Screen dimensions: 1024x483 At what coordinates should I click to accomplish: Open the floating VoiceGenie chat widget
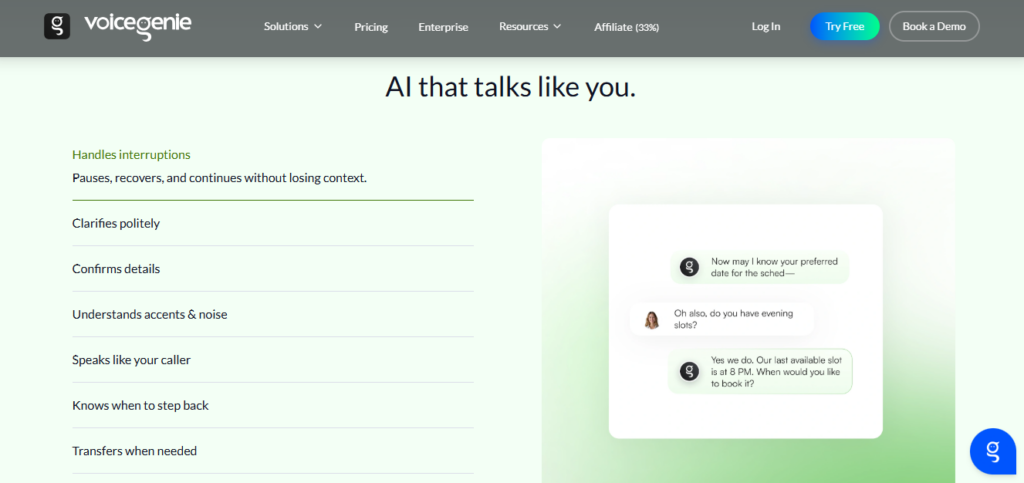tap(993, 451)
